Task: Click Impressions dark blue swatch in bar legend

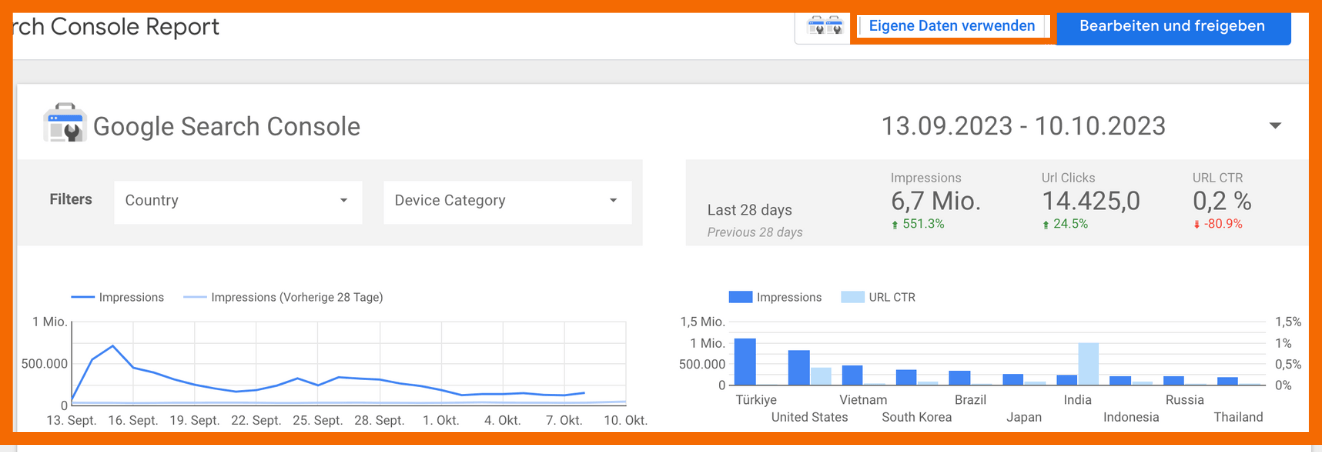Action: 740,297
